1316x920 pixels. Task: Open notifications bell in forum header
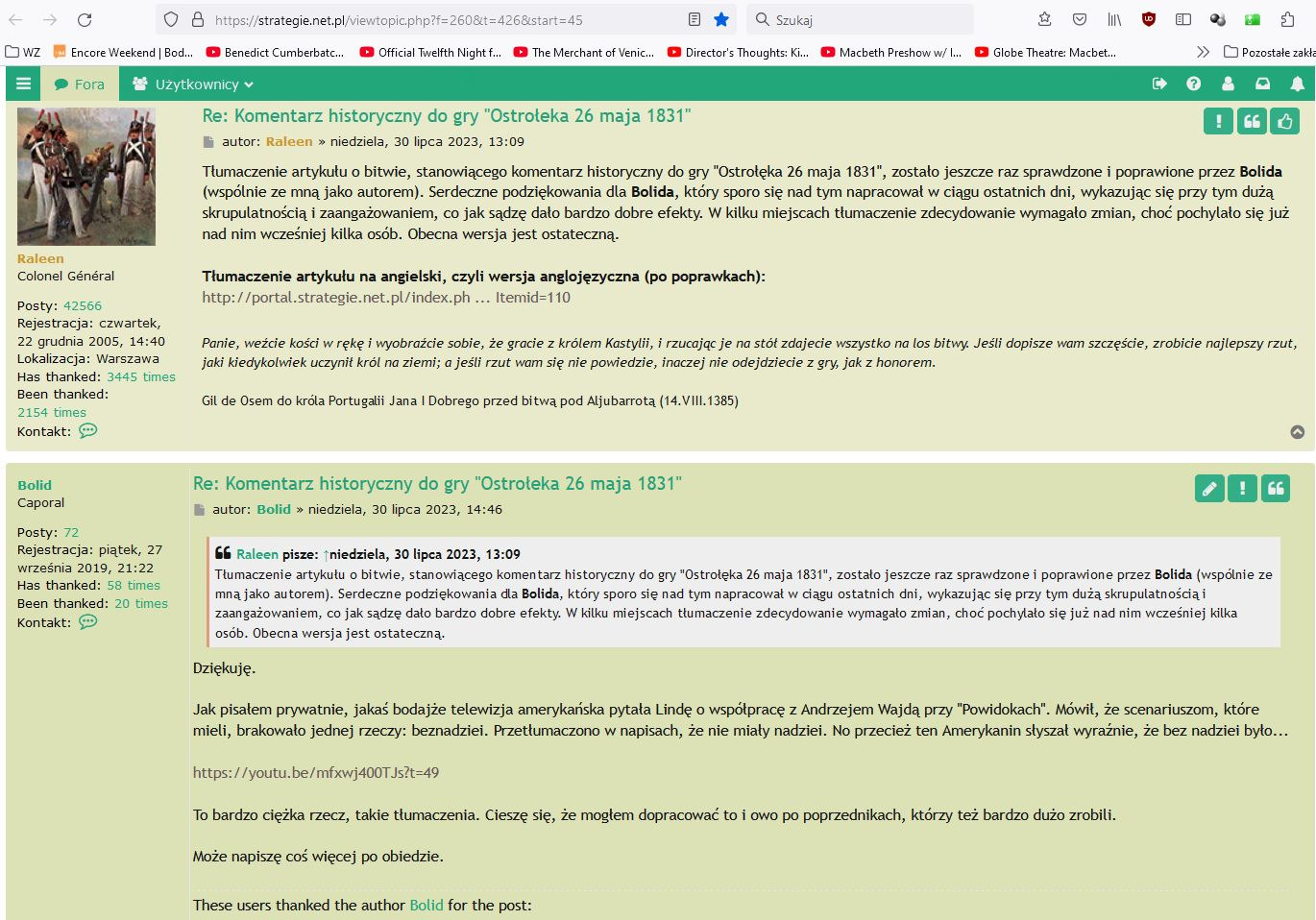coord(1297,85)
